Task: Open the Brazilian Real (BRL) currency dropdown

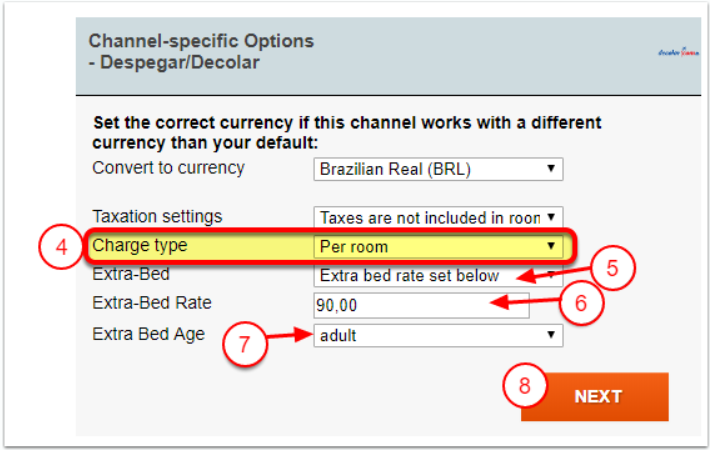Action: (x=438, y=169)
